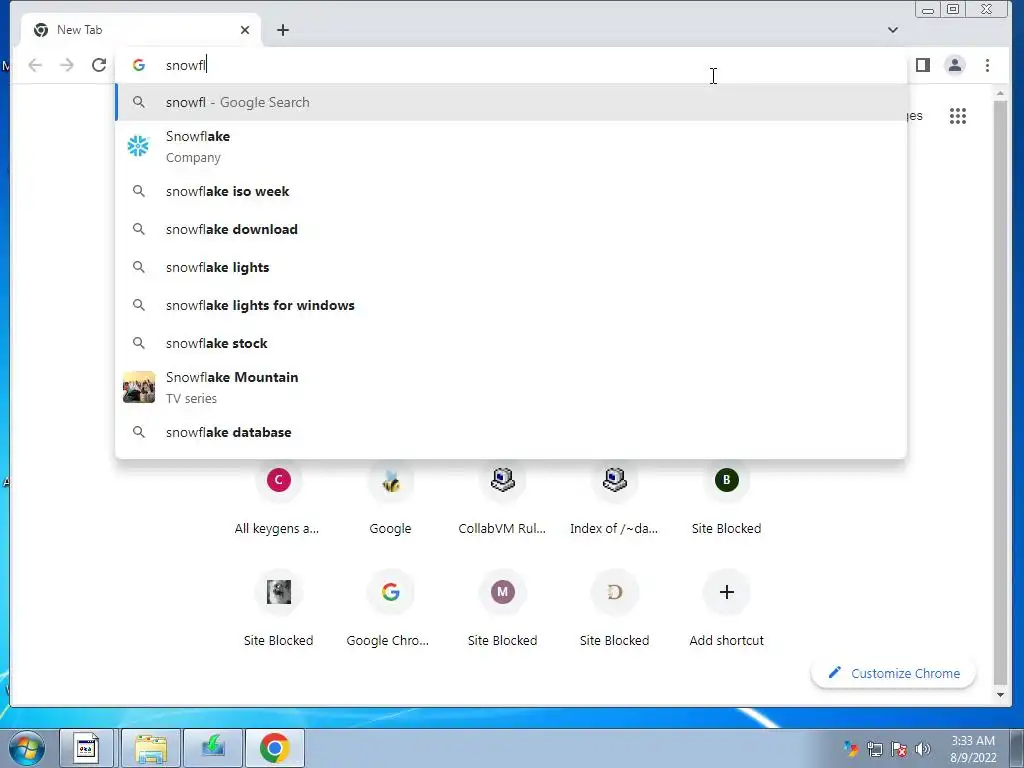Click the network tray icon
The image size is (1024, 768).
[x=874, y=749]
